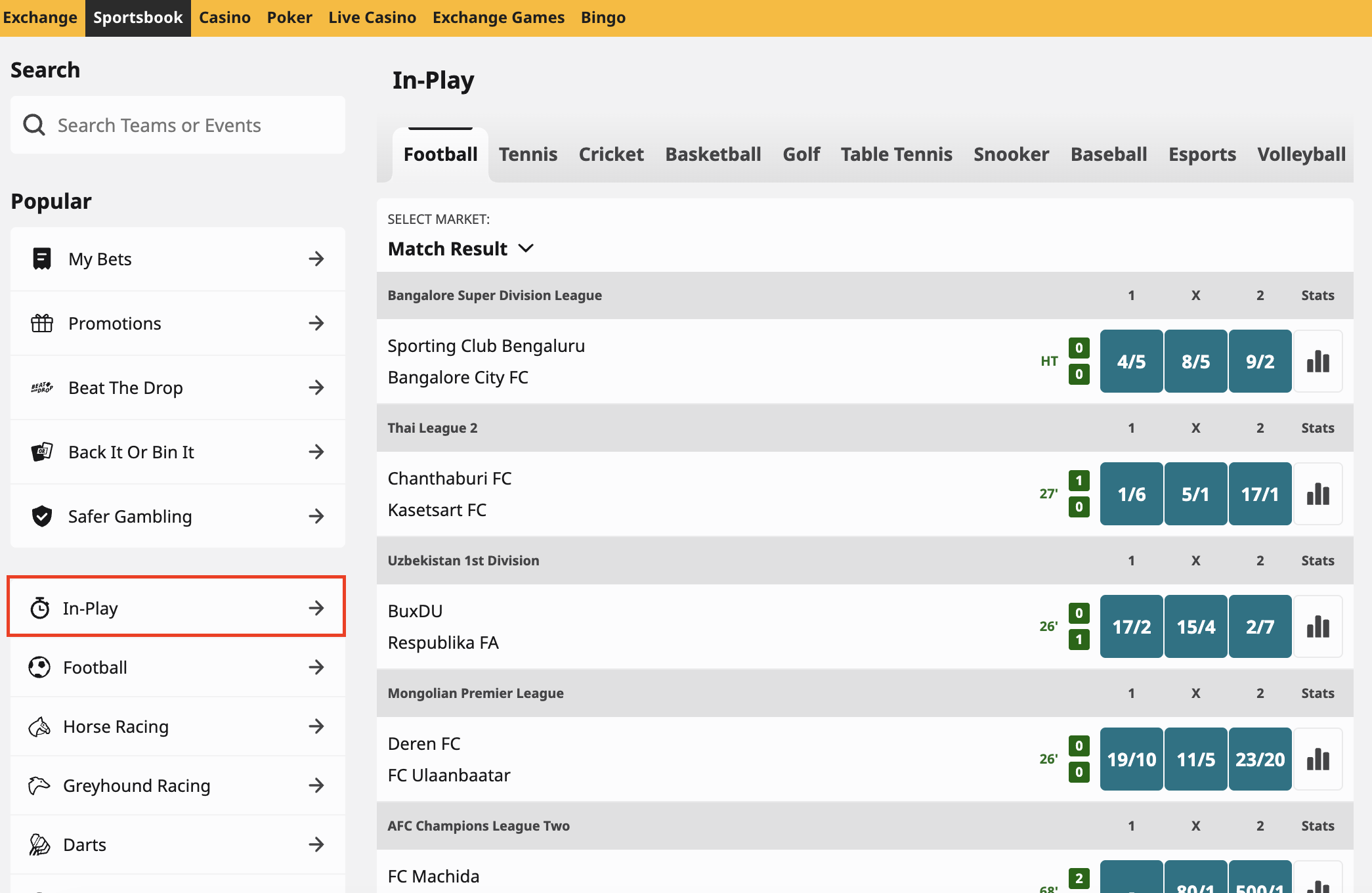Switch to the Cricket tab
This screenshot has width=1372, height=893.
click(x=611, y=154)
